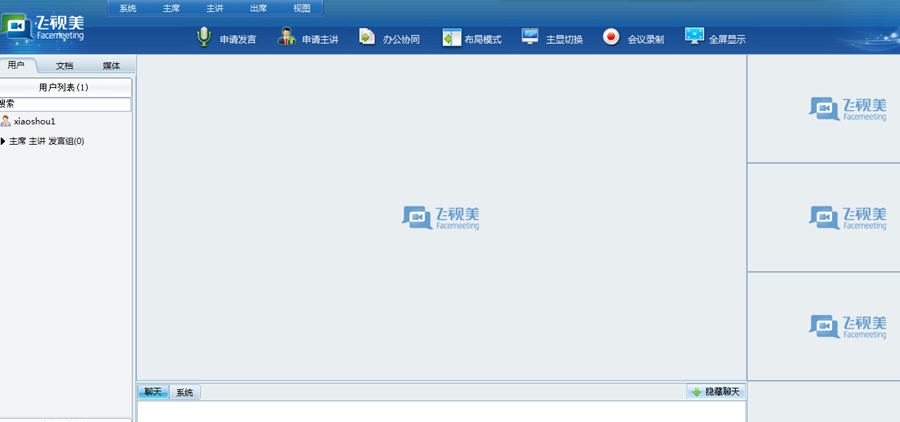Click the 全屏显示 label
This screenshot has width=900, height=422.
tap(727, 40)
